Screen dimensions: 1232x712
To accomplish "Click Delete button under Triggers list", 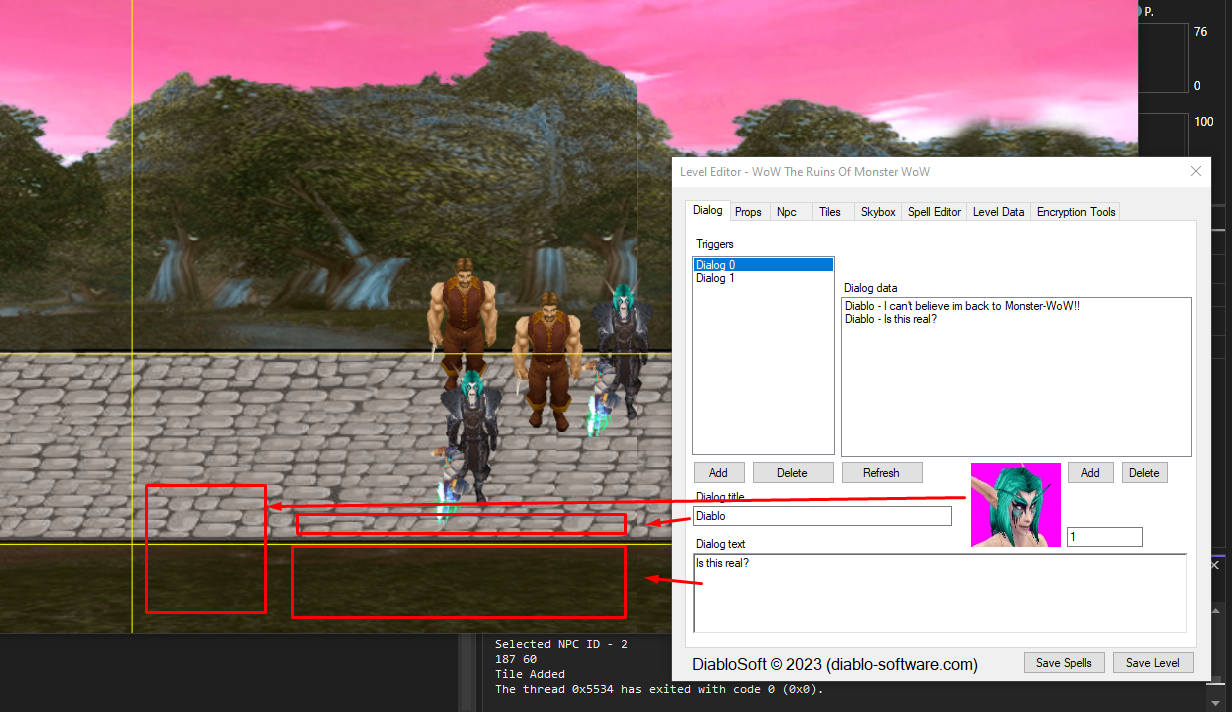I will (792, 473).
